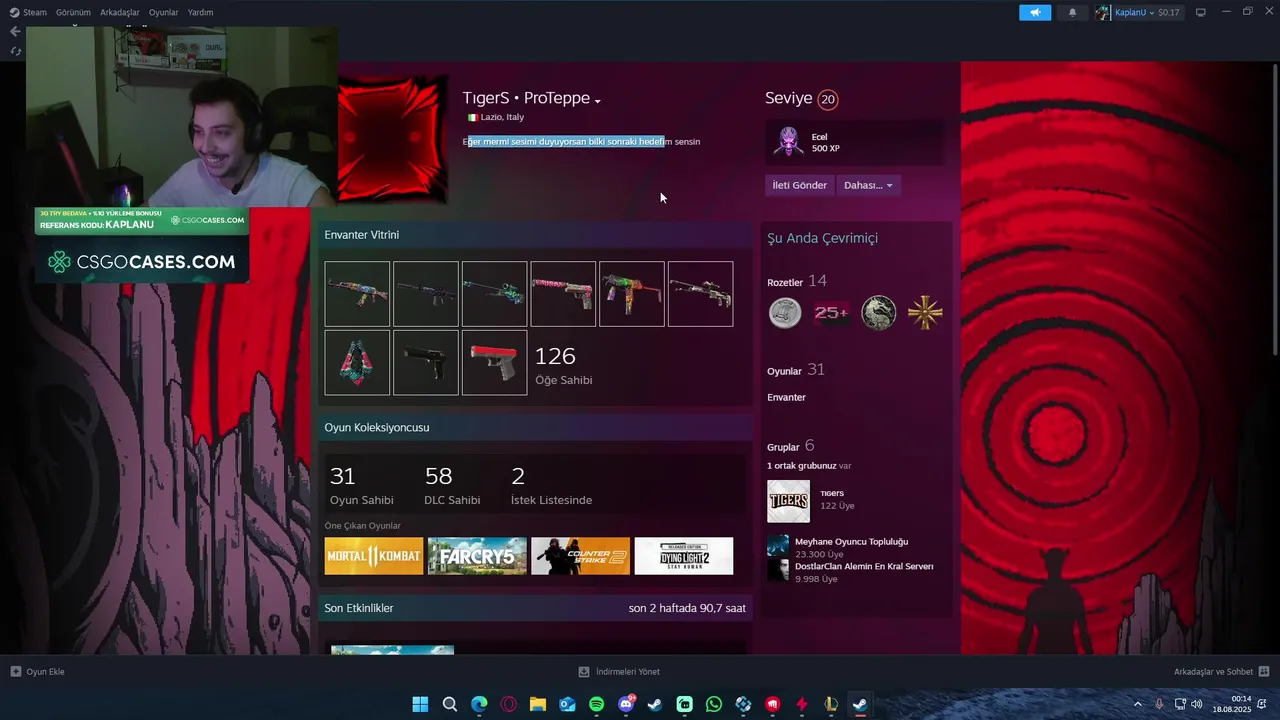This screenshot has height=720, width=1280.
Task: Open the second rifle skin in showcase
Action: point(426,294)
